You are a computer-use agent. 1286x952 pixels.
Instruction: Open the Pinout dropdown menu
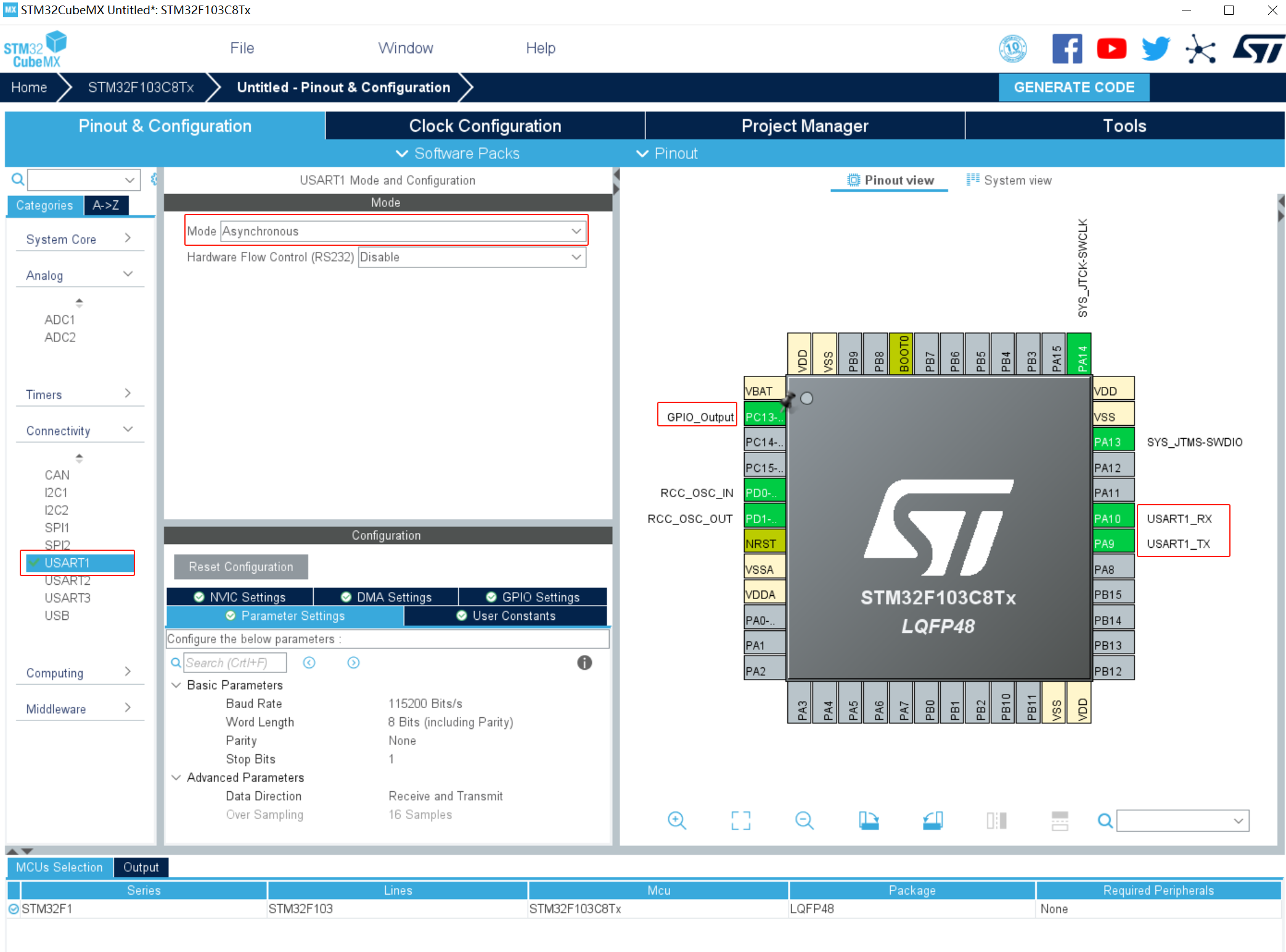click(667, 153)
